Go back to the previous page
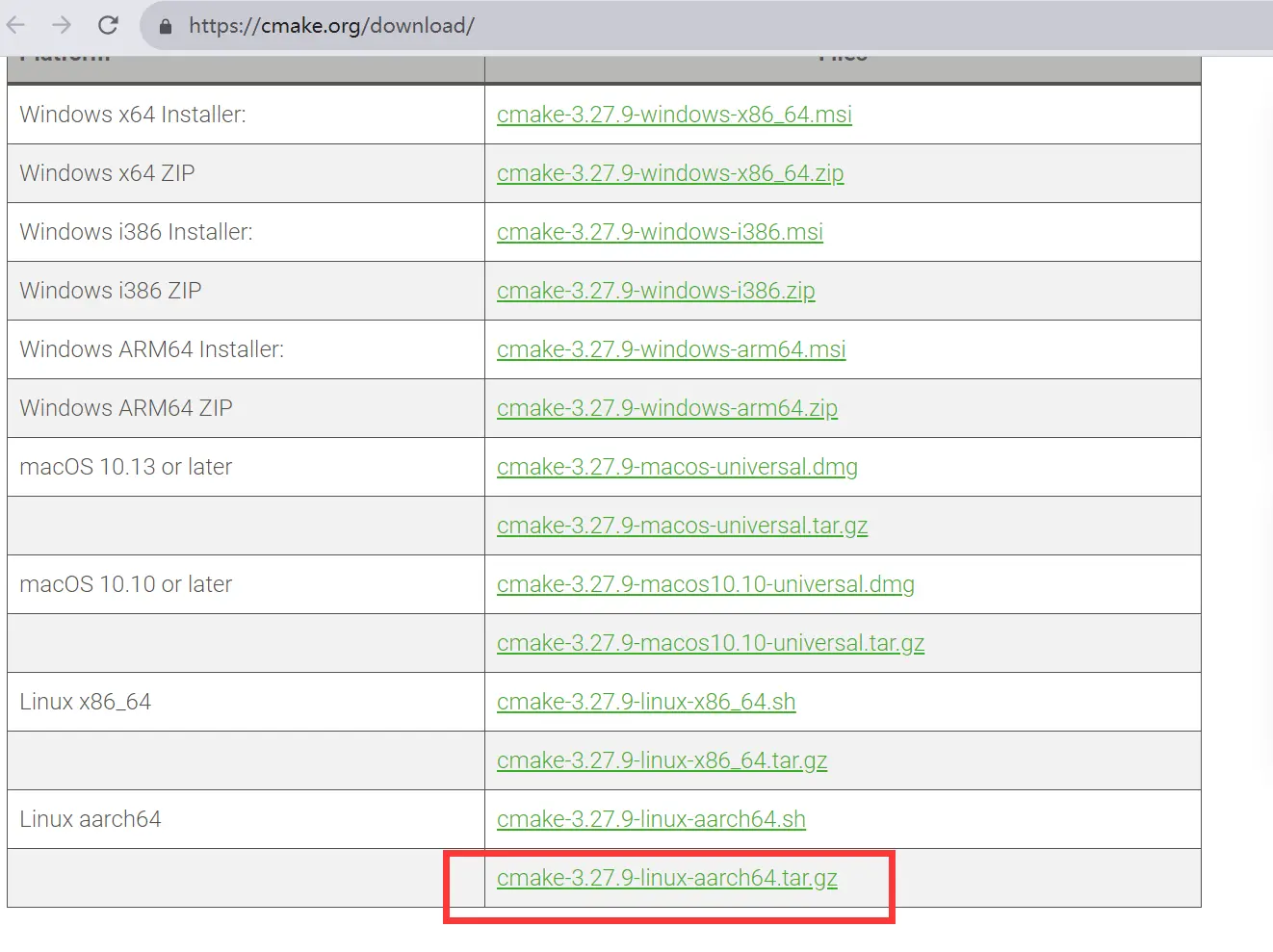The image size is (1273, 952). click(16, 25)
